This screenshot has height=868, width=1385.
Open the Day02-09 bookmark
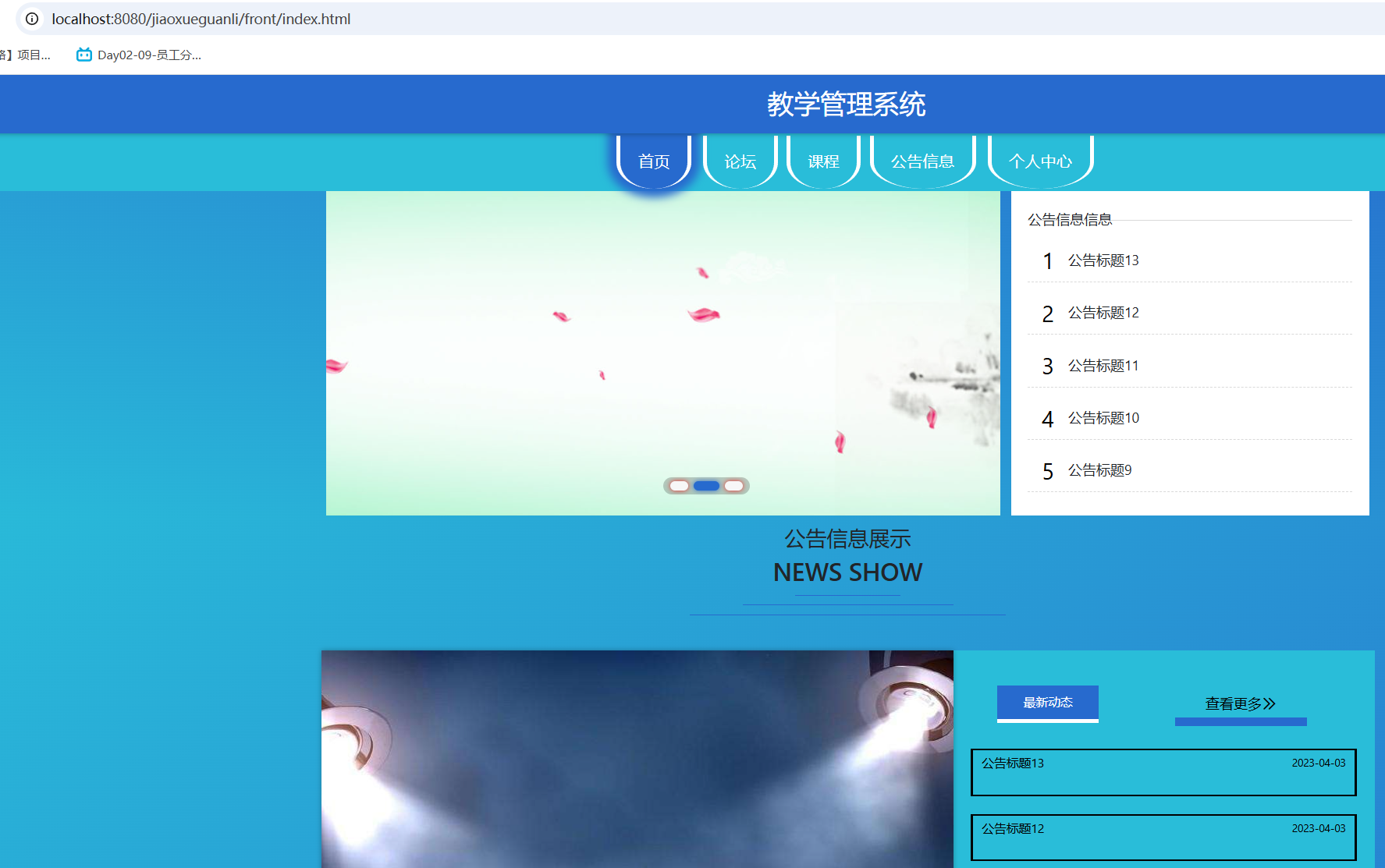click(x=139, y=55)
